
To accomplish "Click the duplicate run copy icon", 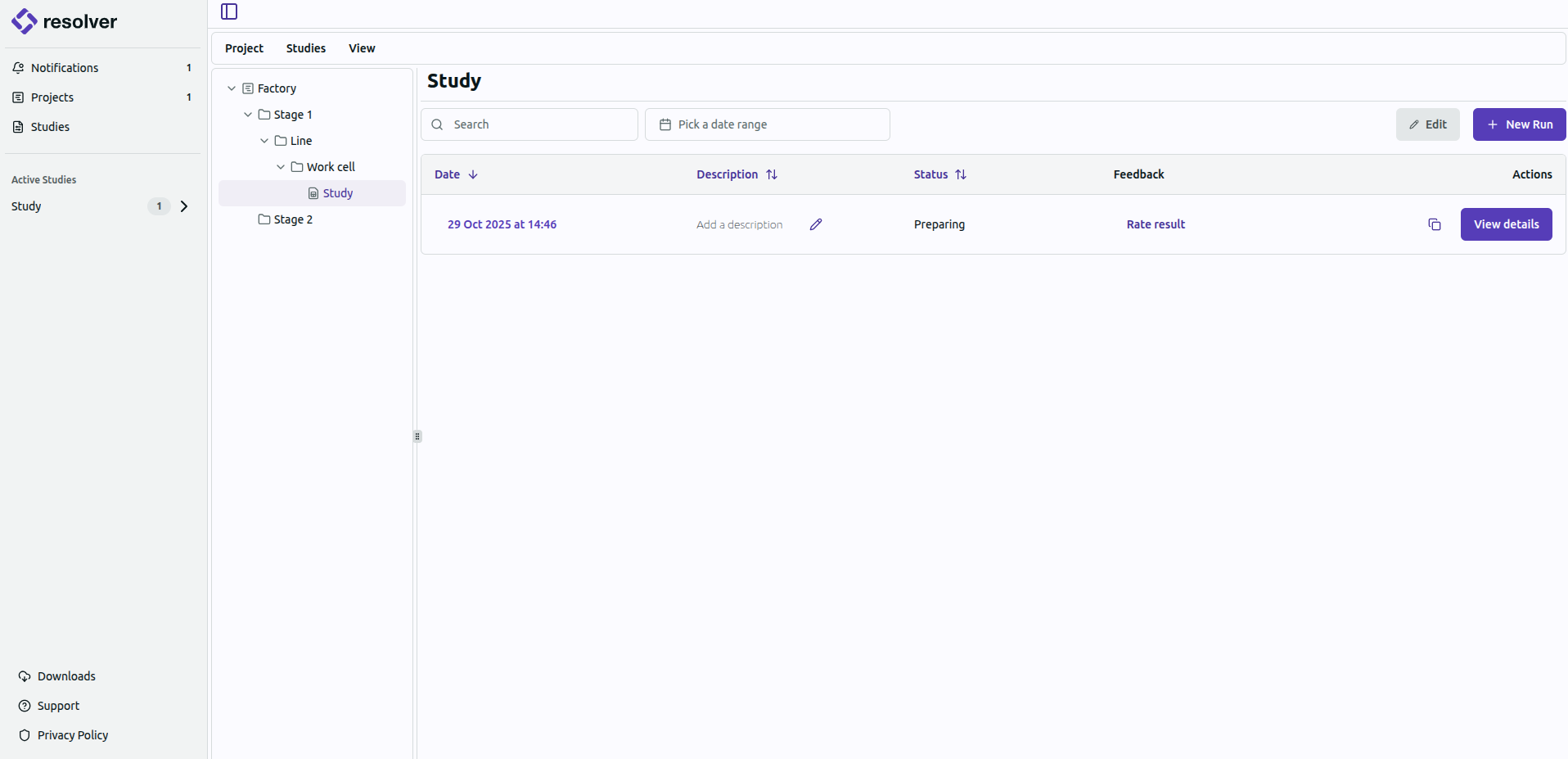I will pos(1434,224).
